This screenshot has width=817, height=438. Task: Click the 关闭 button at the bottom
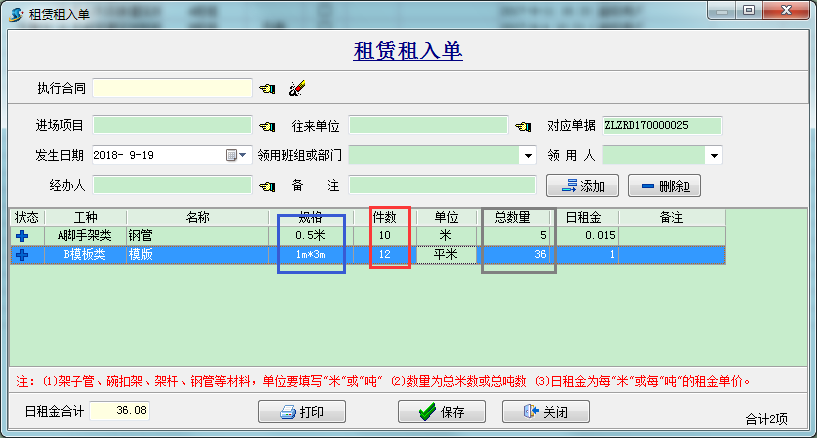pos(545,412)
